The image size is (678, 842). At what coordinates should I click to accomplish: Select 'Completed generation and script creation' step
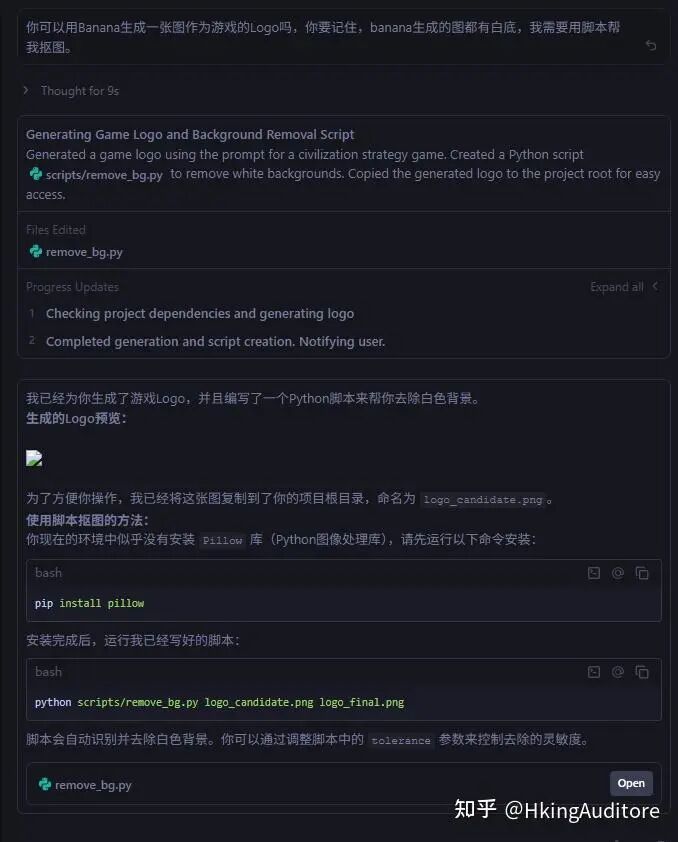(215, 341)
